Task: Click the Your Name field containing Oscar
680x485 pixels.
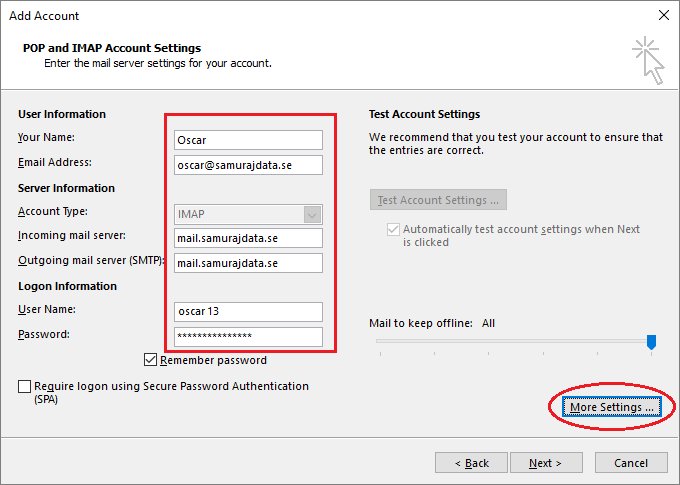Action: 248,140
